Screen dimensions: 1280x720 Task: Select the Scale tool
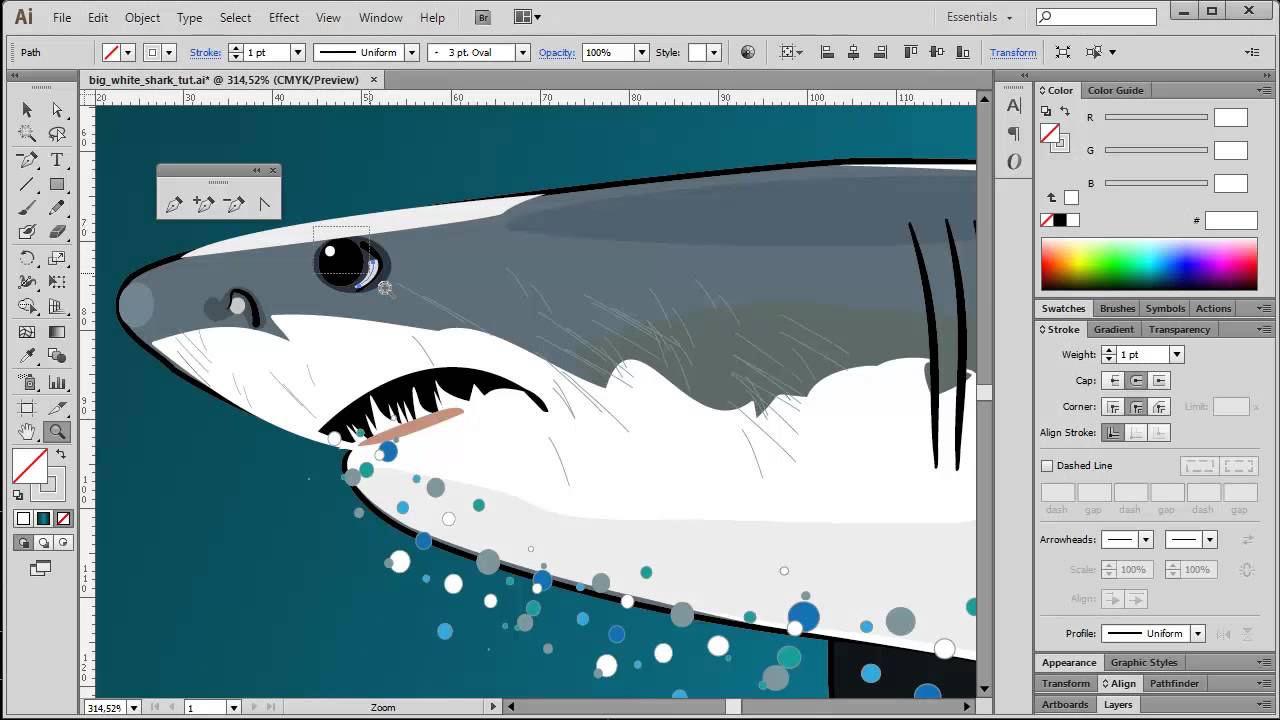(57, 258)
